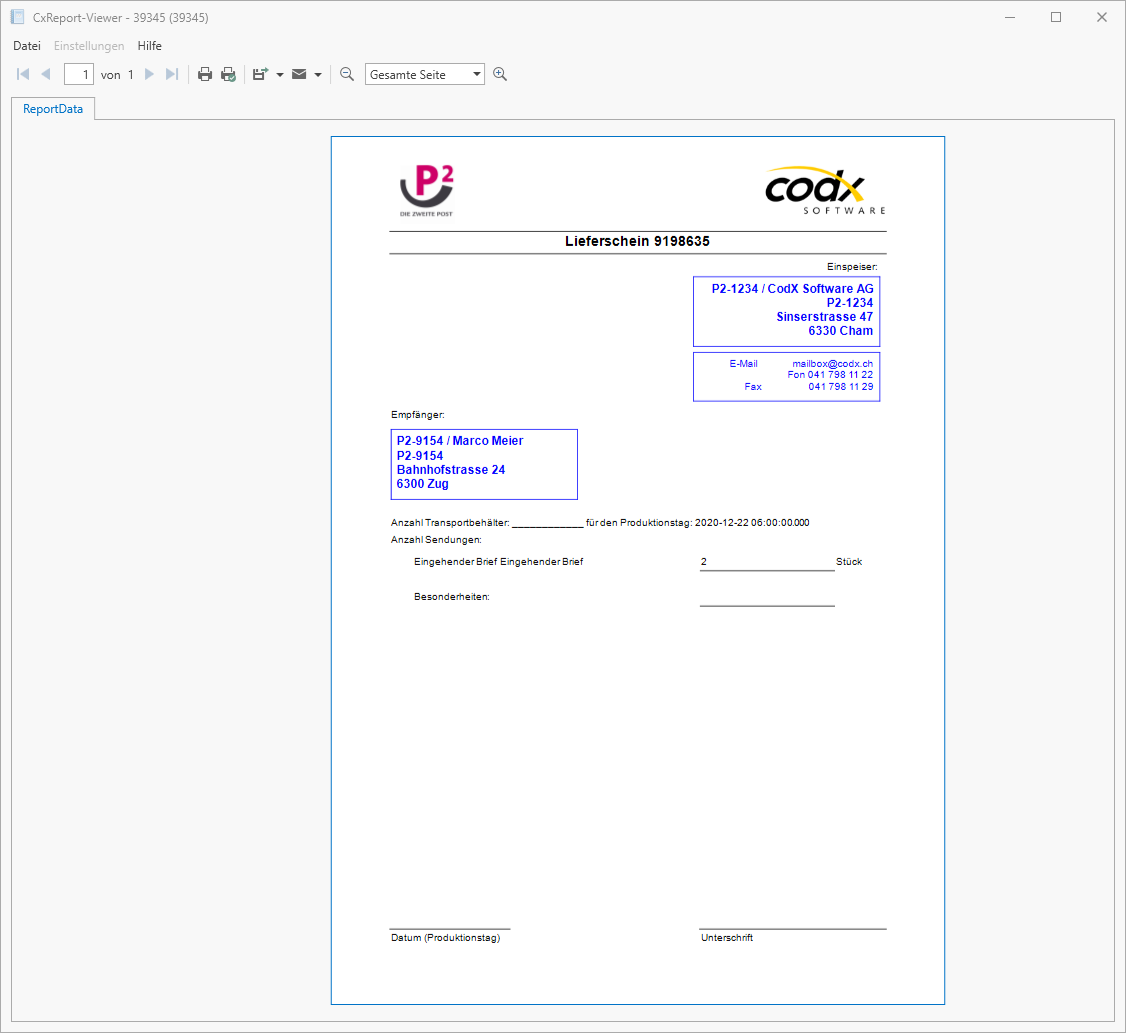Open the Print dialog
1126x1033 pixels.
tap(205, 73)
